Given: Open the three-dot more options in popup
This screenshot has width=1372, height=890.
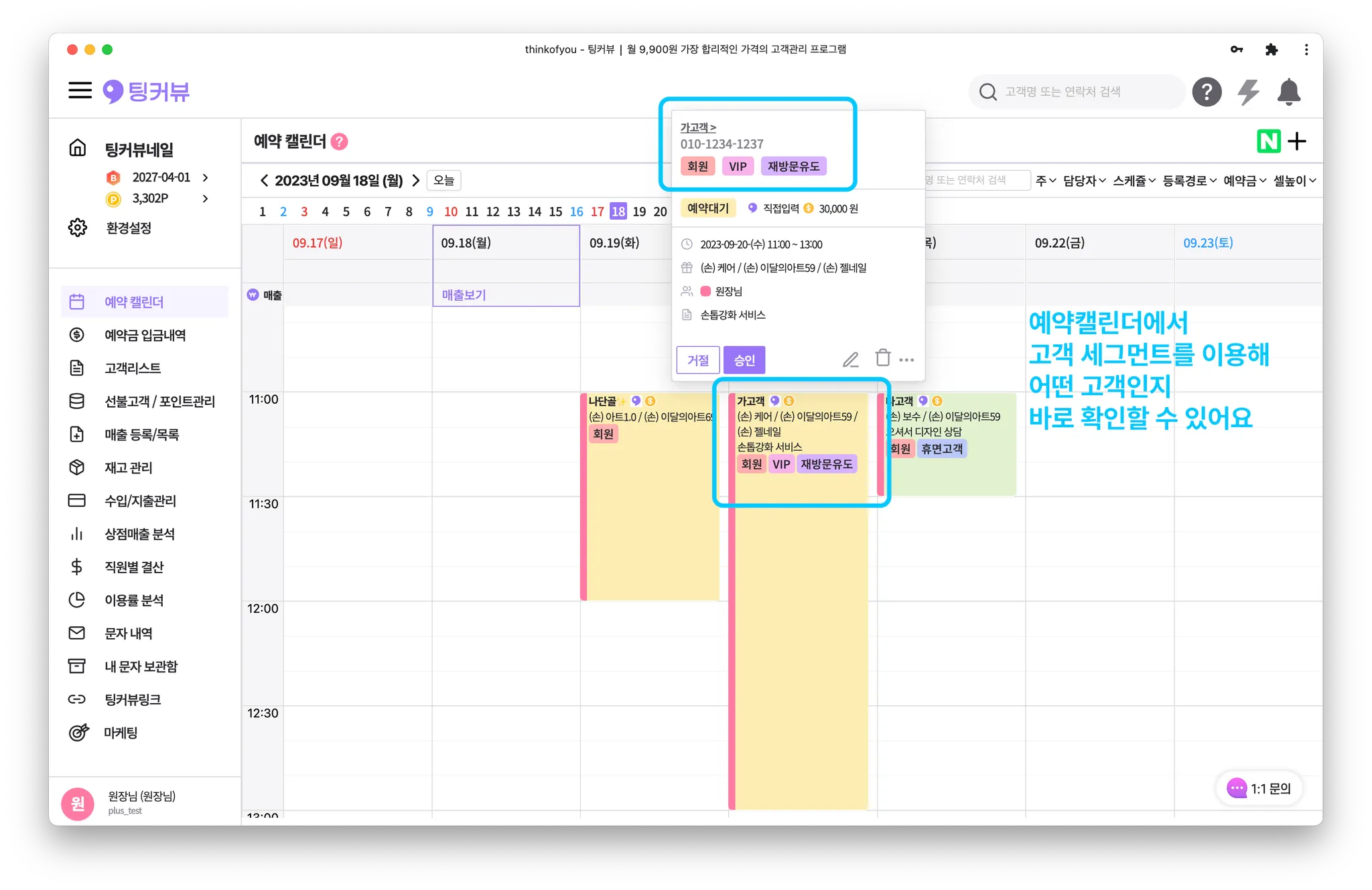Looking at the screenshot, I should (x=906, y=360).
